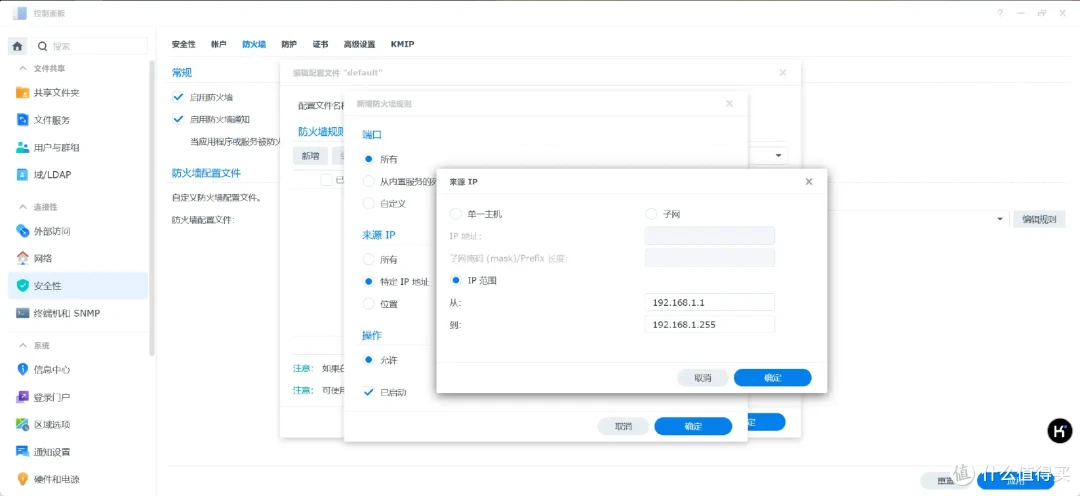Click the sidebar search field
Image resolution: width=1080 pixels, height=496 pixels.
pos(90,46)
